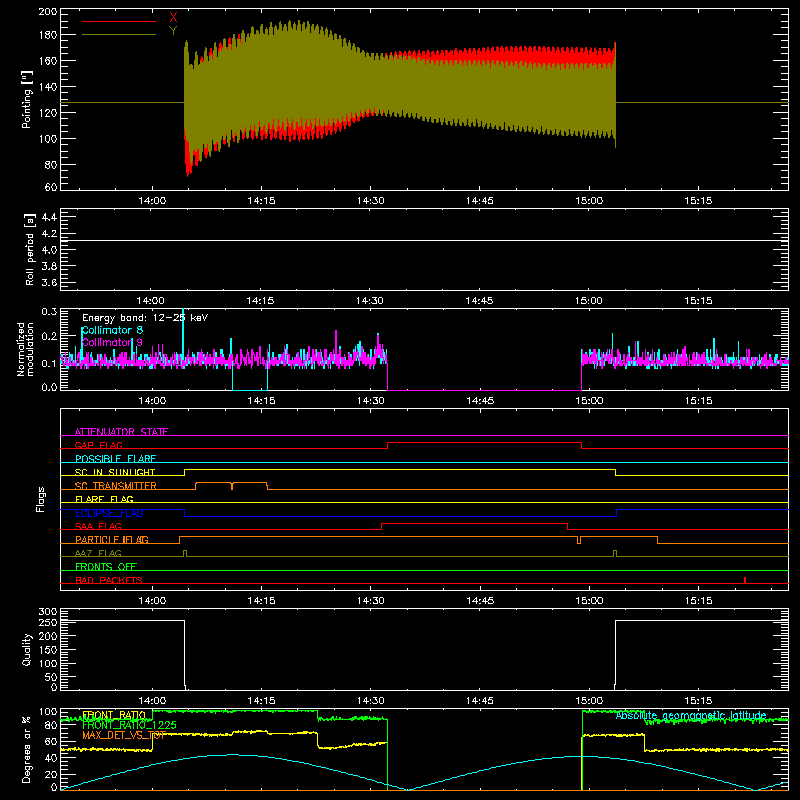Click the 'Normalized modulation' axis title

coord(25,349)
